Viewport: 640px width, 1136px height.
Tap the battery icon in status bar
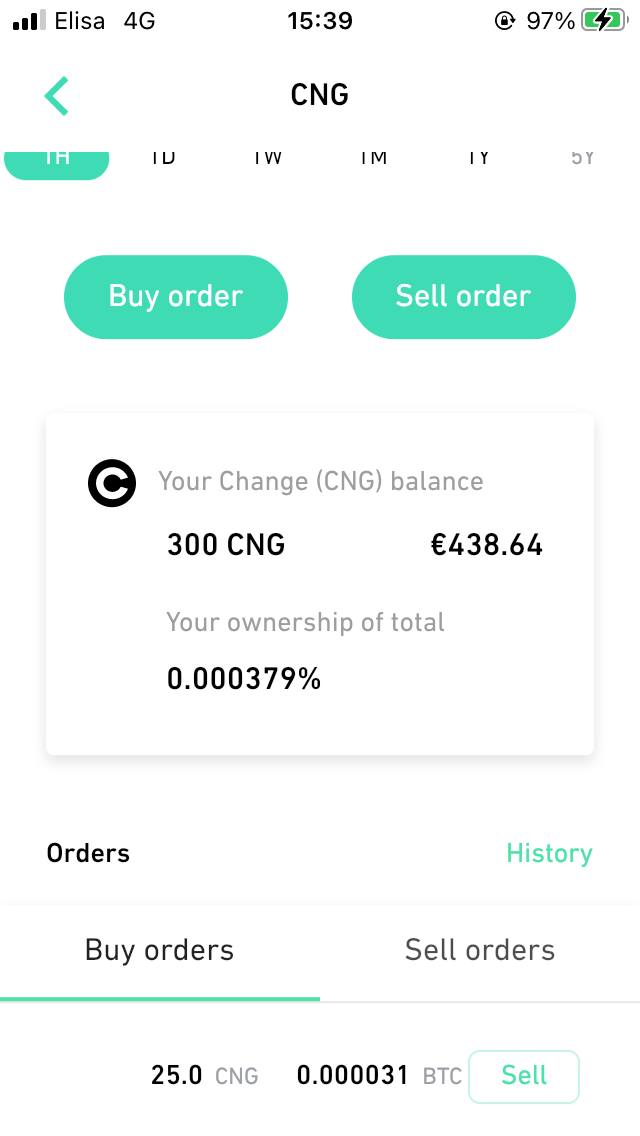tap(602, 20)
